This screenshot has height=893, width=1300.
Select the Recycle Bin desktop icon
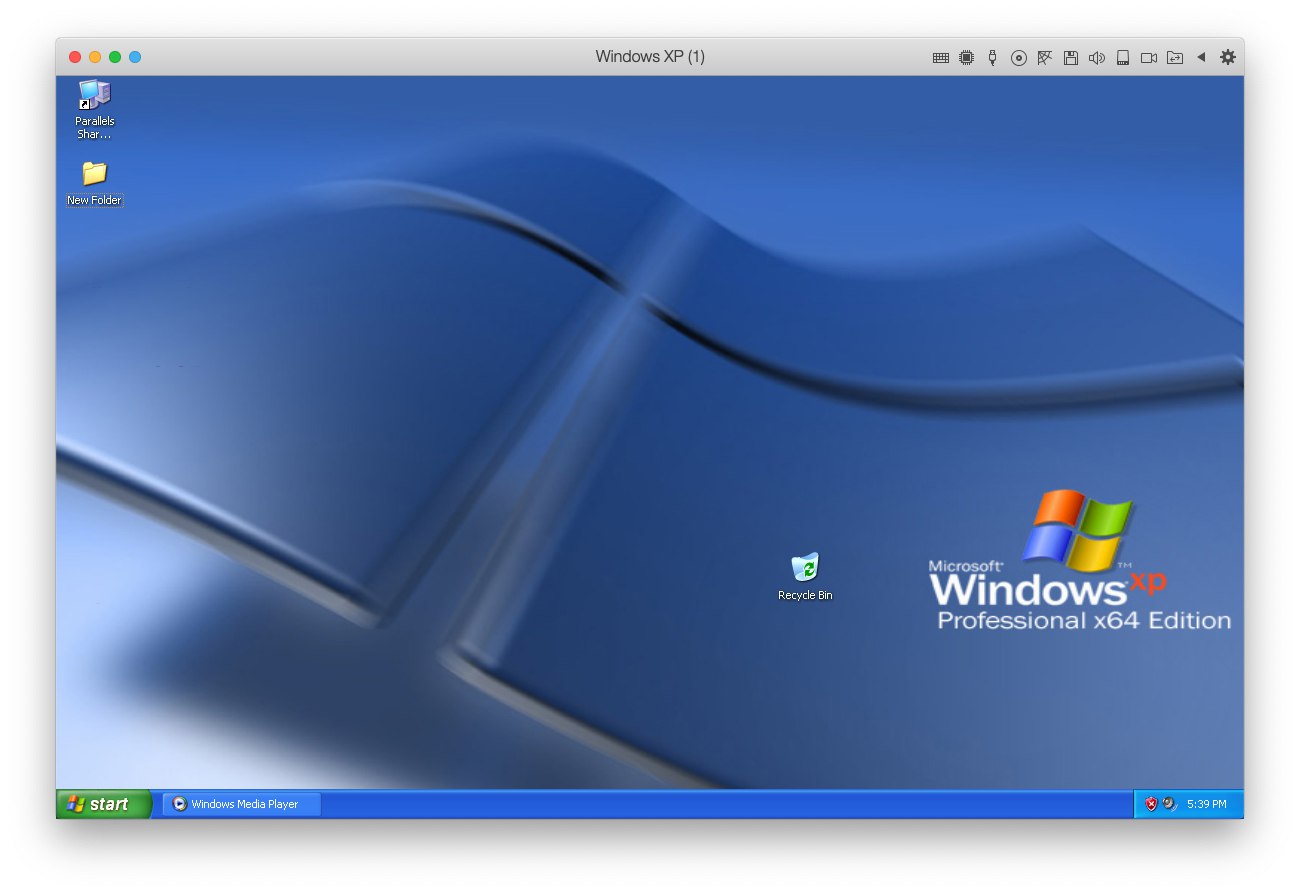805,577
